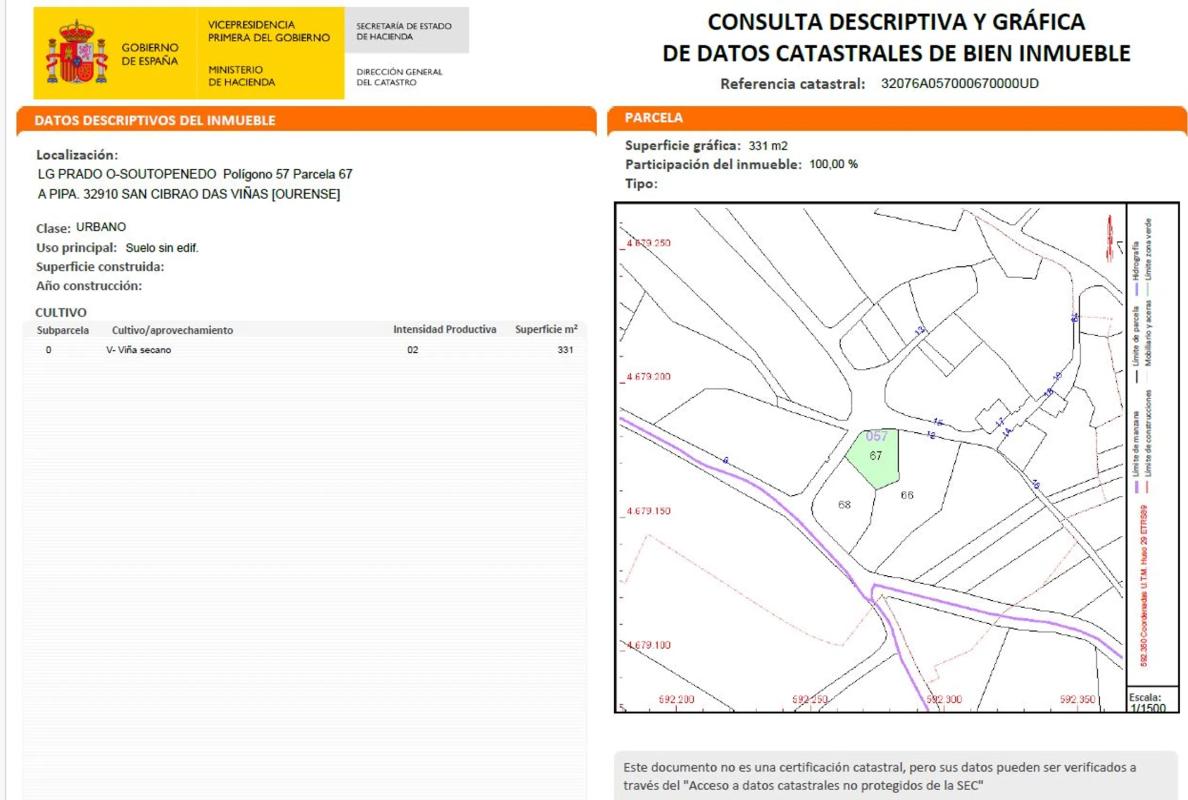Image resolution: width=1188 pixels, height=800 pixels.
Task: Click the Ministerio de Hacienda emblem text
Action: coord(241,76)
